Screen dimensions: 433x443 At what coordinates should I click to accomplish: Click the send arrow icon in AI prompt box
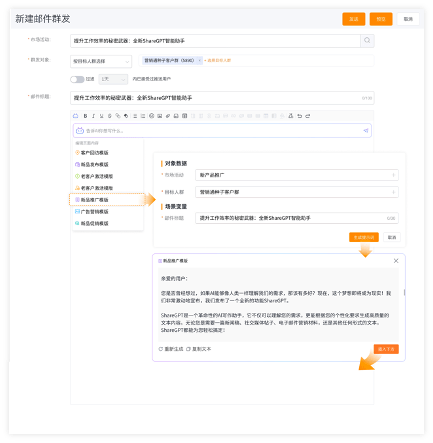click(366, 131)
